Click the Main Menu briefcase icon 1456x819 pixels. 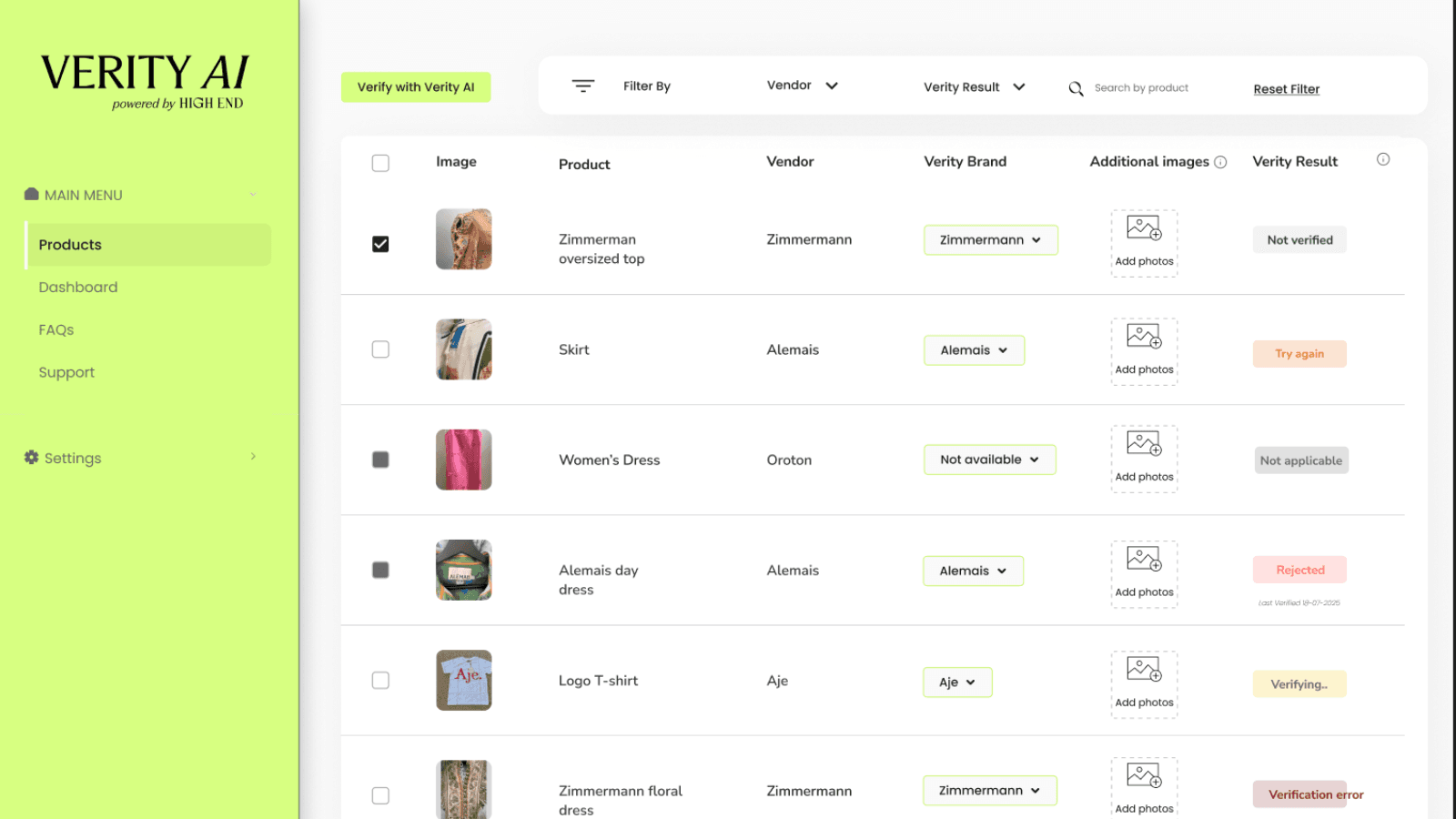click(30, 193)
